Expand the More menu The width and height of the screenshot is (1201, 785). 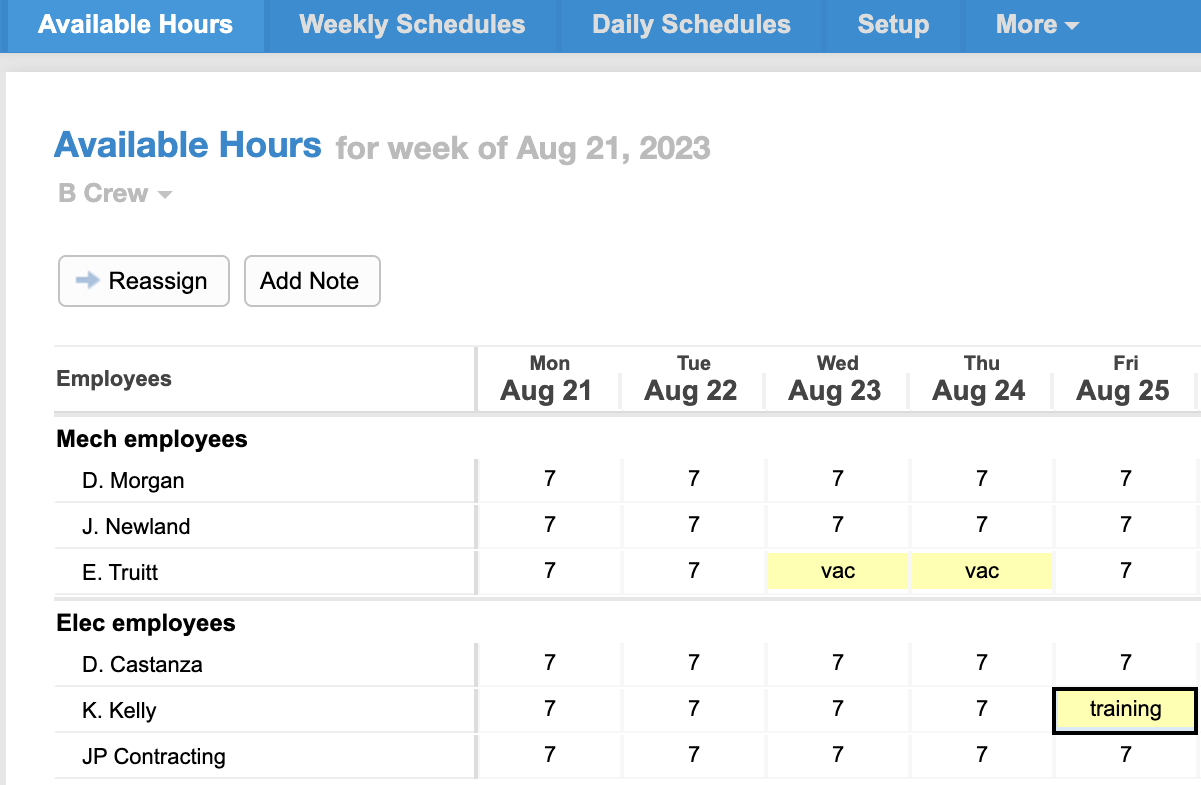[1037, 25]
